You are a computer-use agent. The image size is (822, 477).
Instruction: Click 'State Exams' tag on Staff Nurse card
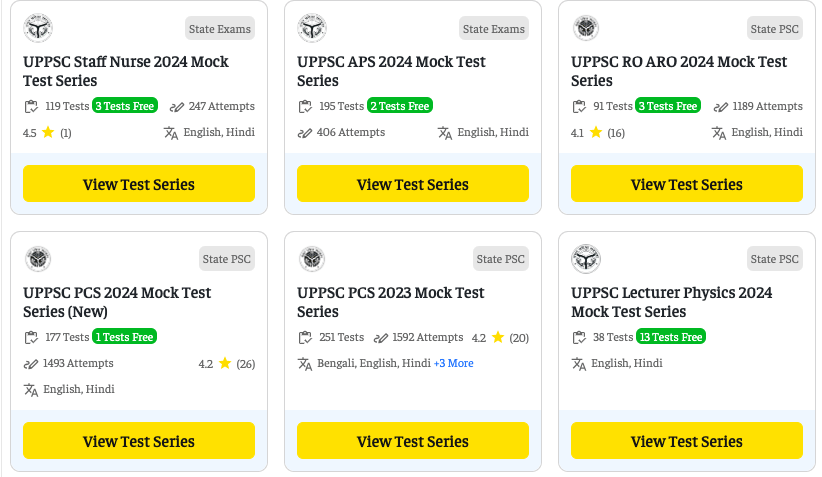[220, 29]
